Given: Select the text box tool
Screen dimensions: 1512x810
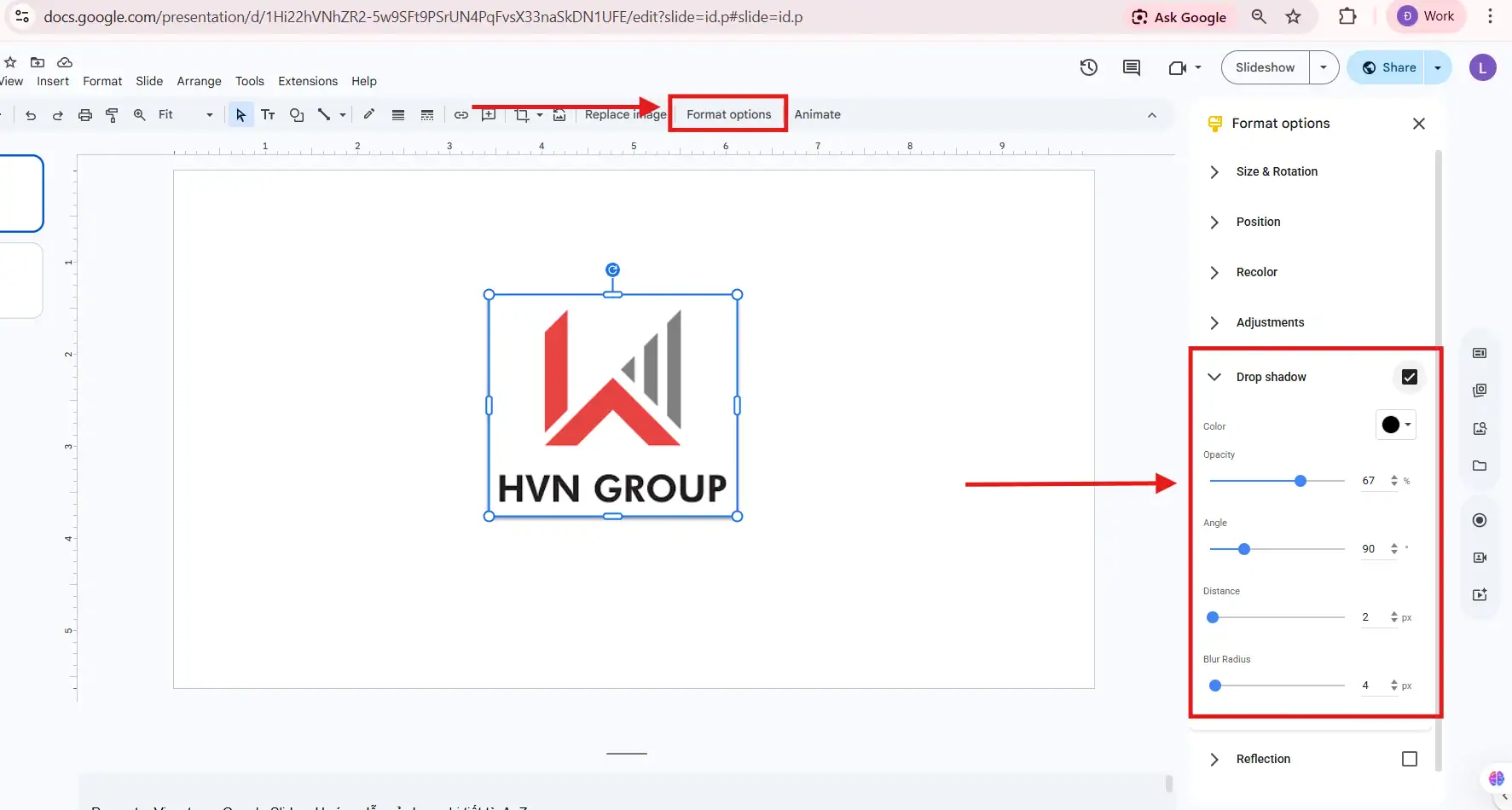Looking at the screenshot, I should pos(268,115).
